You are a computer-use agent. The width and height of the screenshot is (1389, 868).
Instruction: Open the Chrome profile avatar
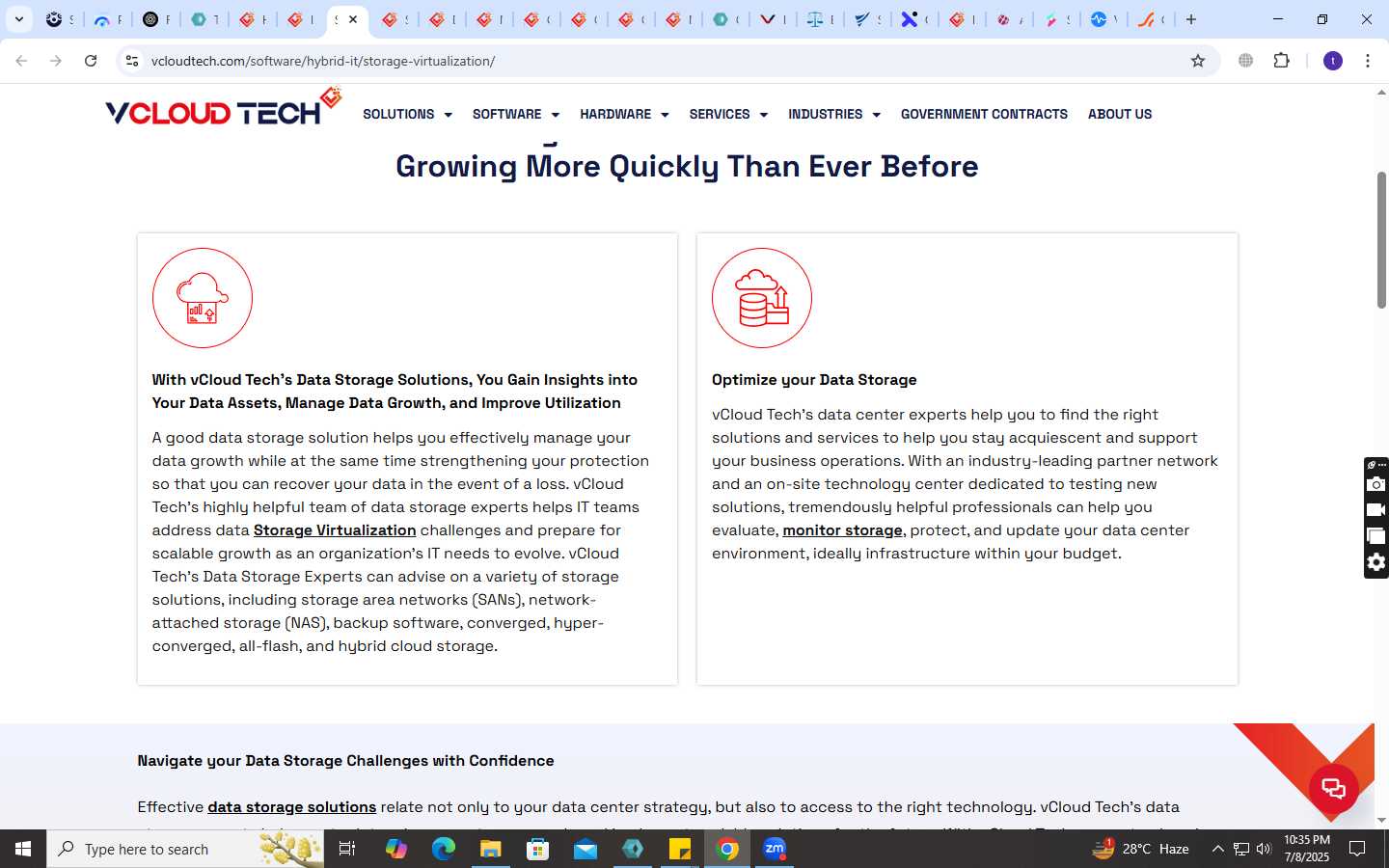coord(1333,61)
